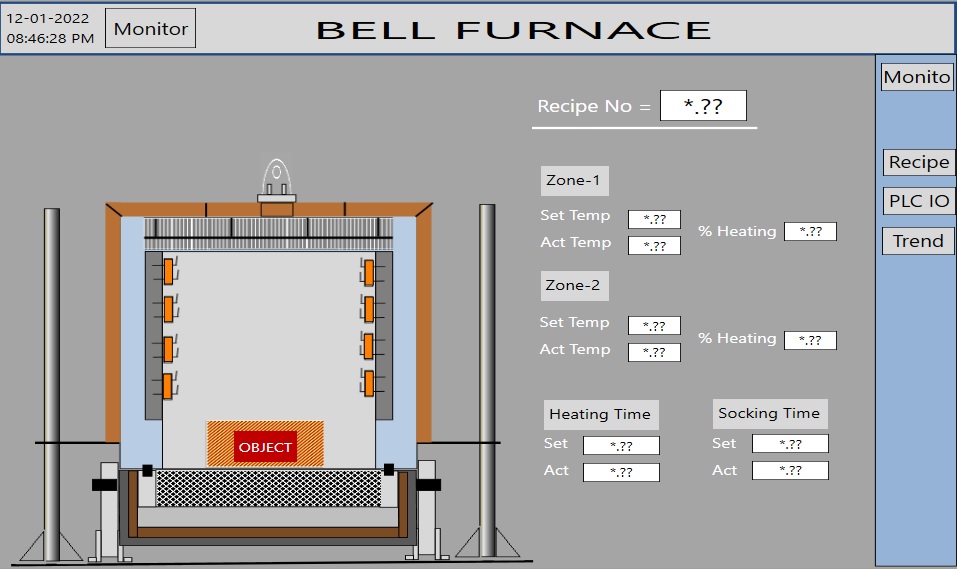Select the Zone-2 Act Temp field
Image resolution: width=957 pixels, height=569 pixels.
654,352
